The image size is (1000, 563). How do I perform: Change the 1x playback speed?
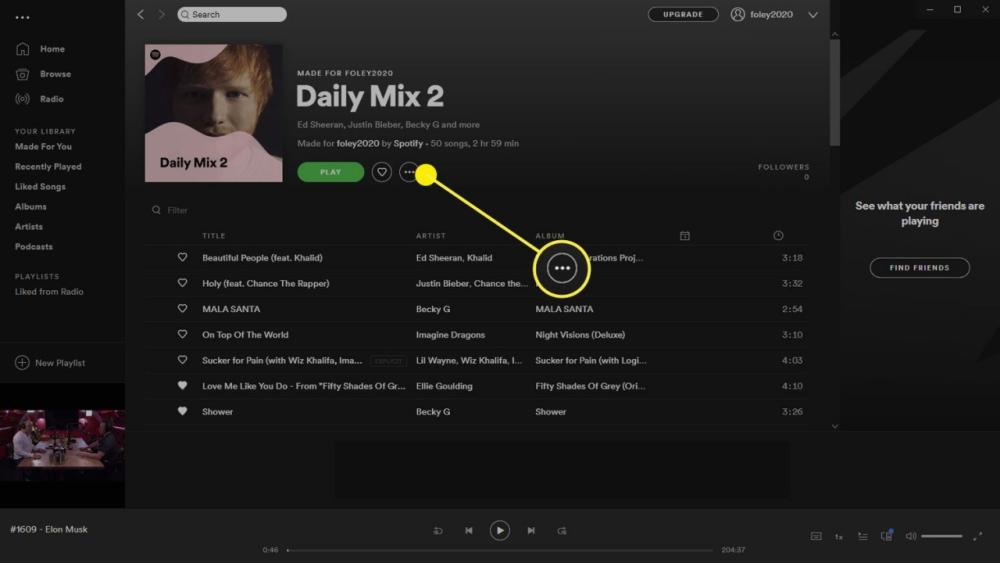839,537
